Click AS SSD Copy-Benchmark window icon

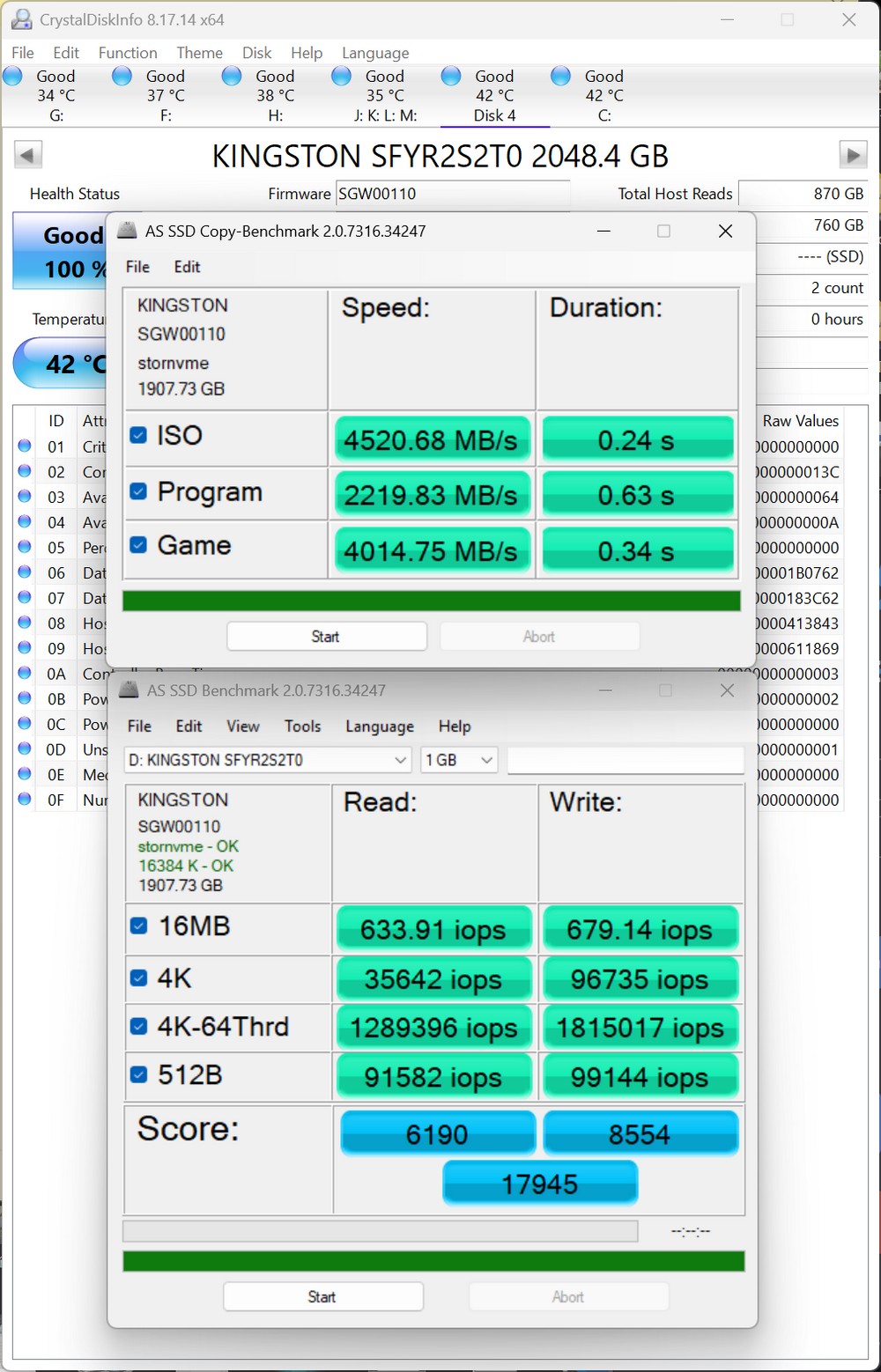coord(127,231)
